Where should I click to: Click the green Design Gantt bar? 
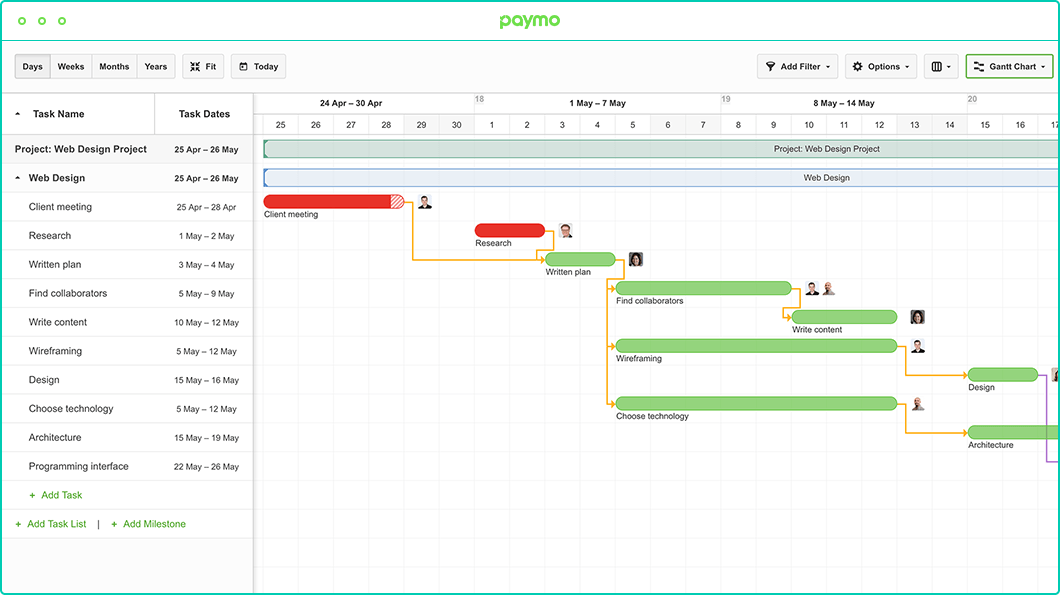point(1003,375)
